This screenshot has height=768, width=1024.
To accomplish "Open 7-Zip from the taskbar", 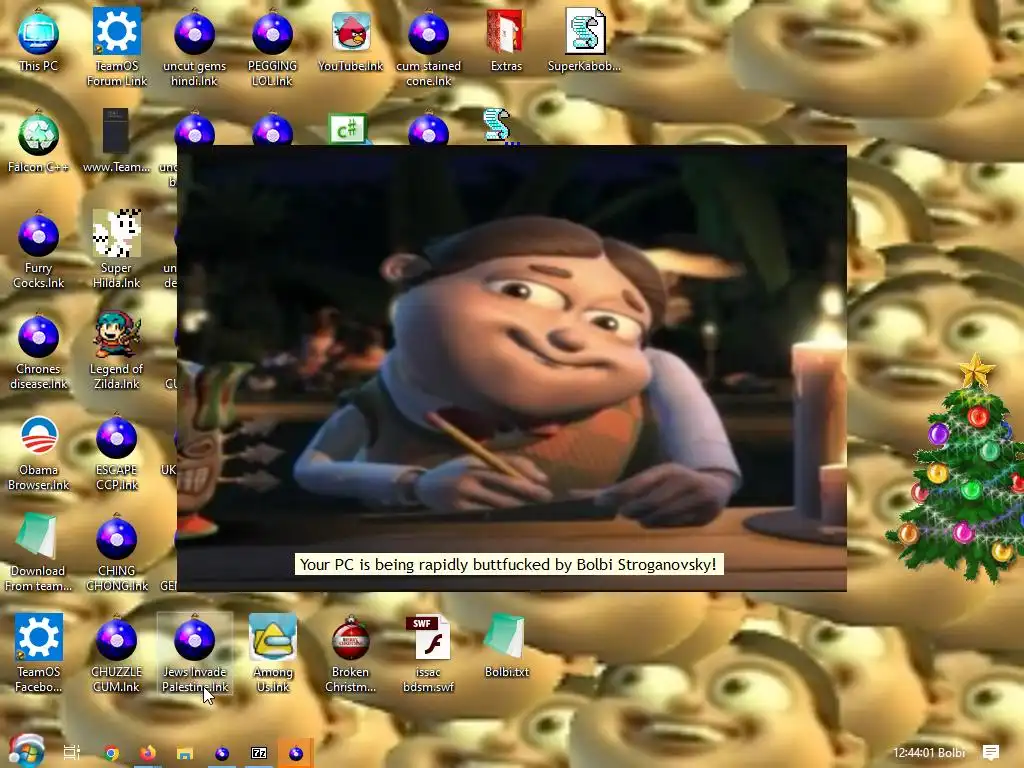I will pyautogui.click(x=259, y=753).
